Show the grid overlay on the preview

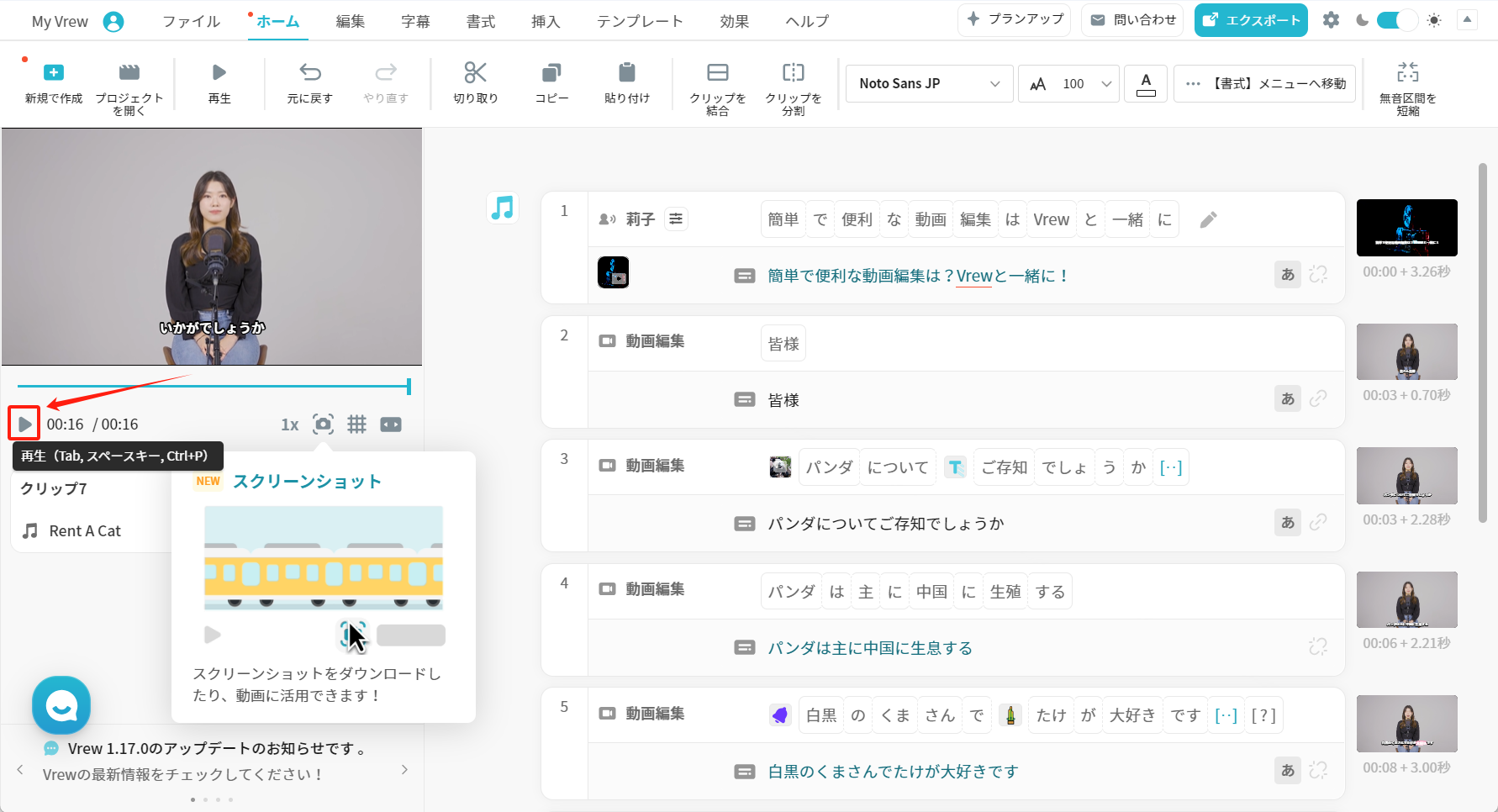(356, 424)
